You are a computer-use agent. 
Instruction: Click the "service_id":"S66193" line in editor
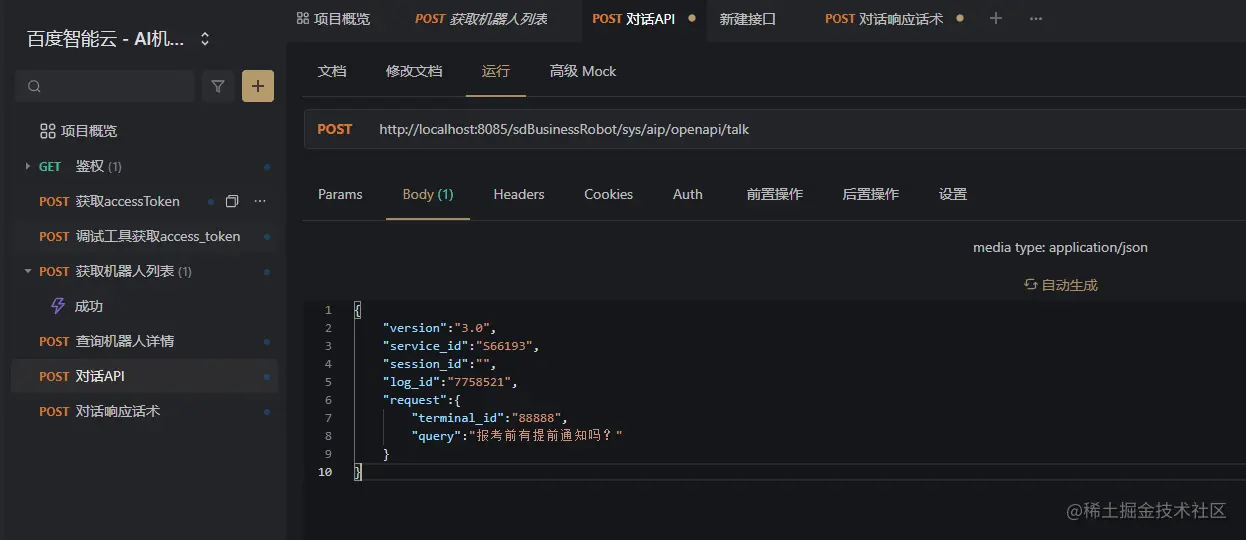461,346
